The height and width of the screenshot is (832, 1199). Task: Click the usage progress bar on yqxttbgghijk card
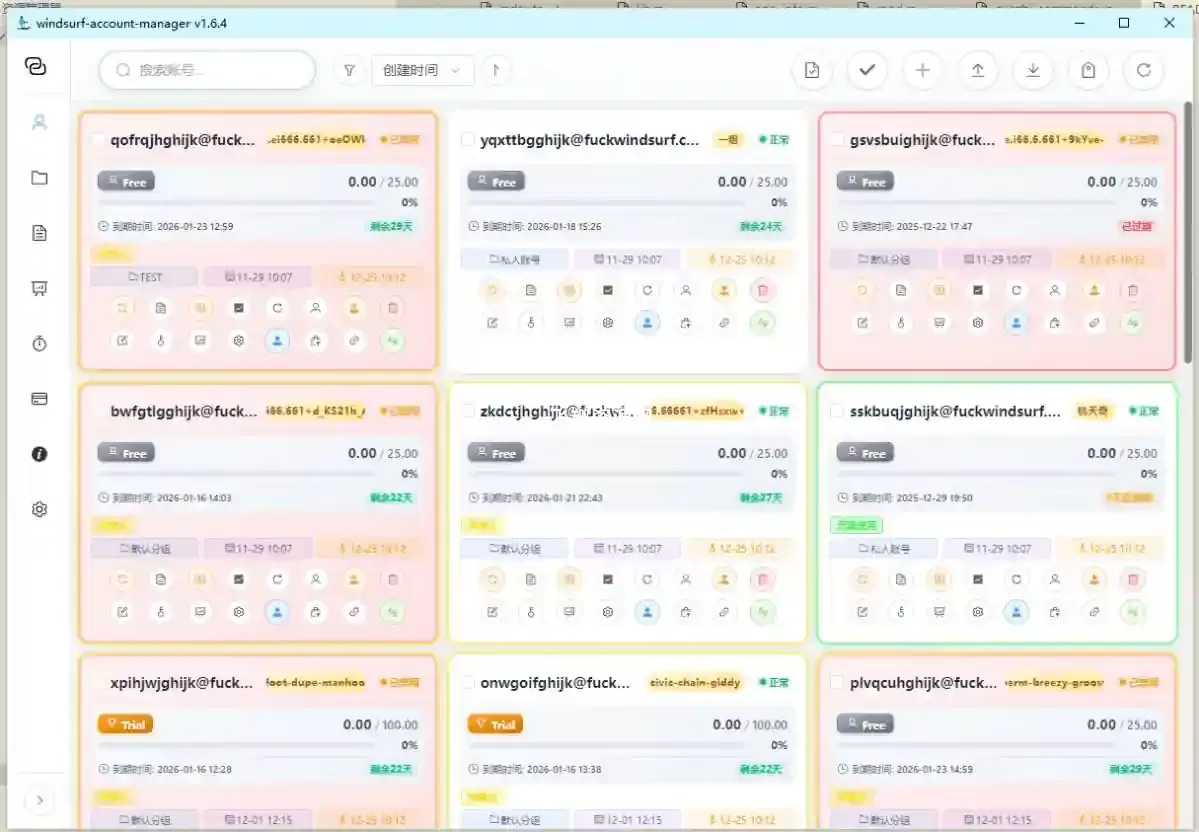606,203
